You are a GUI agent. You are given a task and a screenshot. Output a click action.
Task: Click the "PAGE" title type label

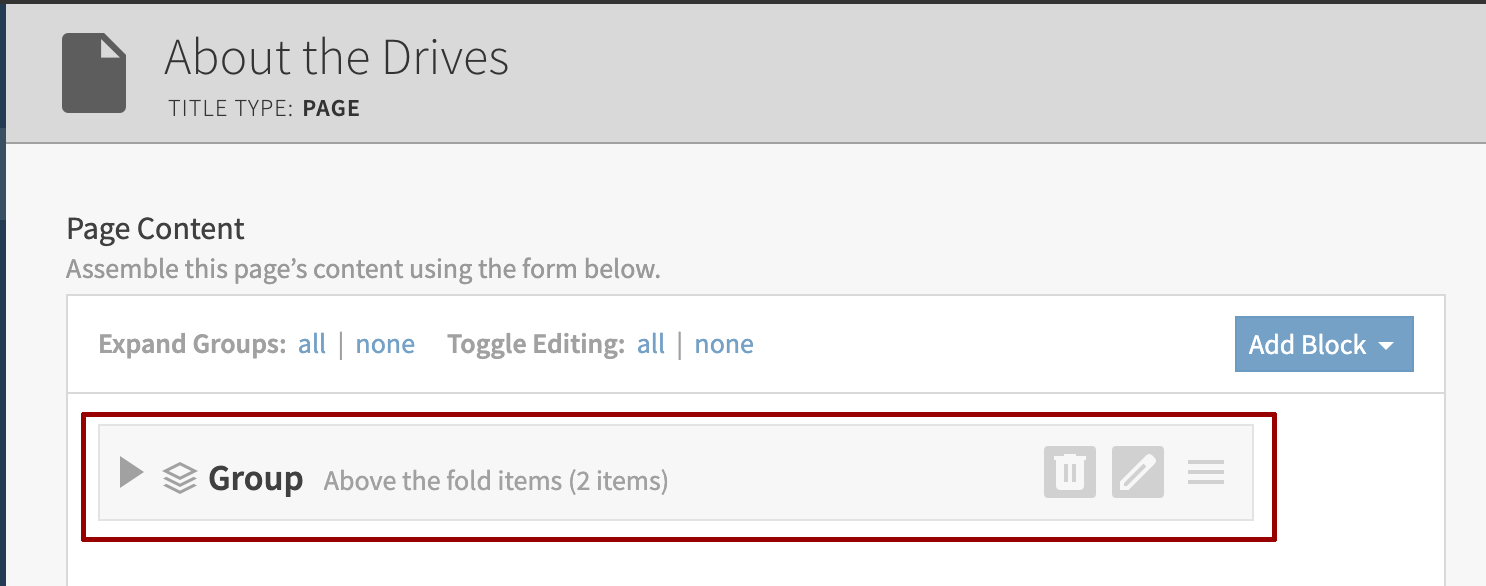point(331,108)
